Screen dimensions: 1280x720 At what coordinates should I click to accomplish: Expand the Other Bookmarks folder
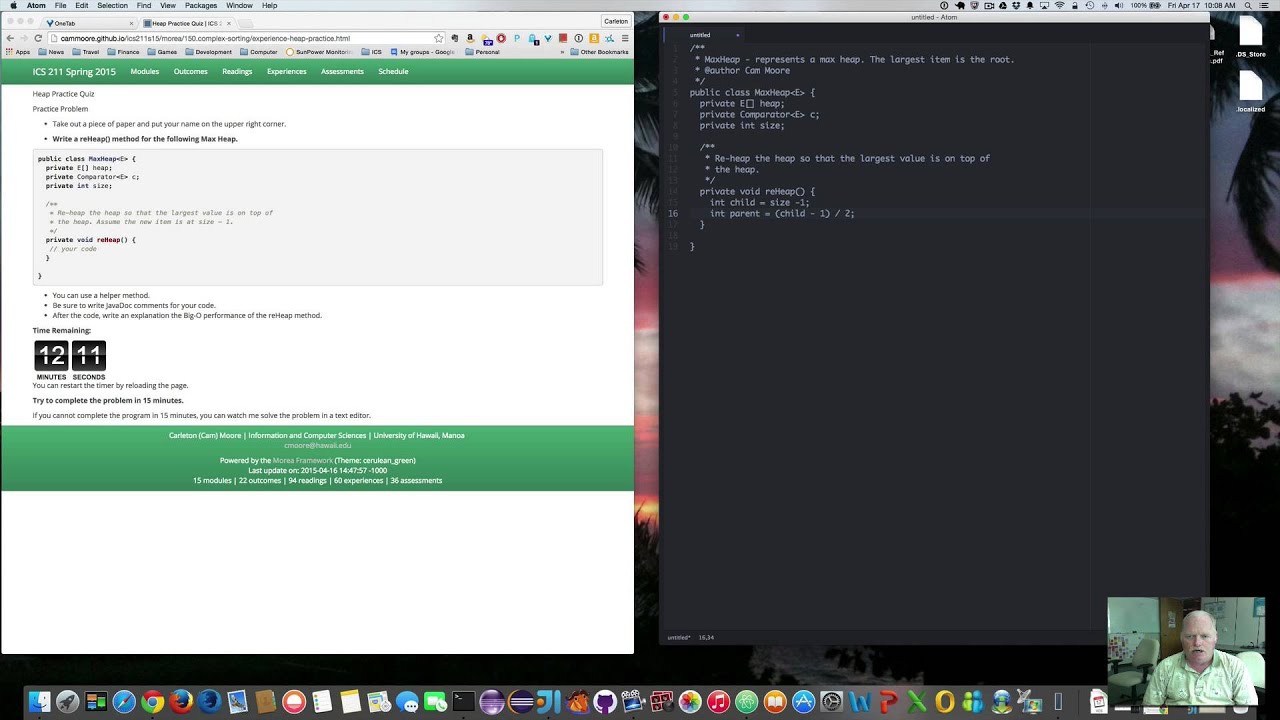(599, 52)
